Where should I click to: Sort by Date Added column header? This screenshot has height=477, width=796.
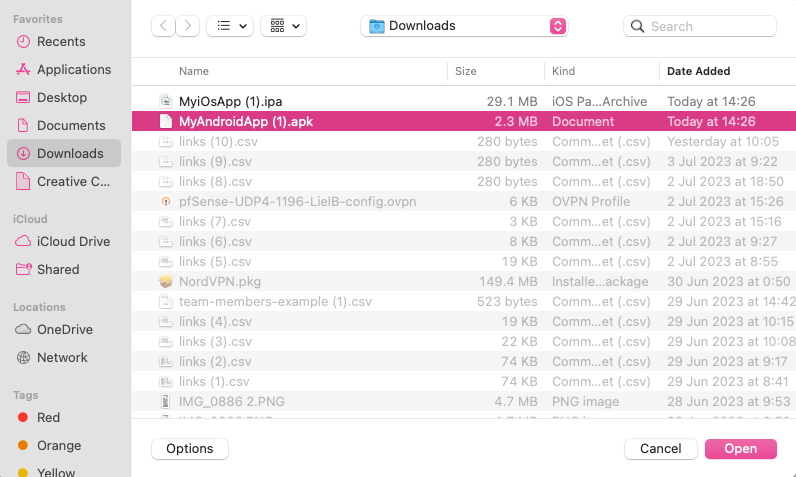click(x=698, y=71)
